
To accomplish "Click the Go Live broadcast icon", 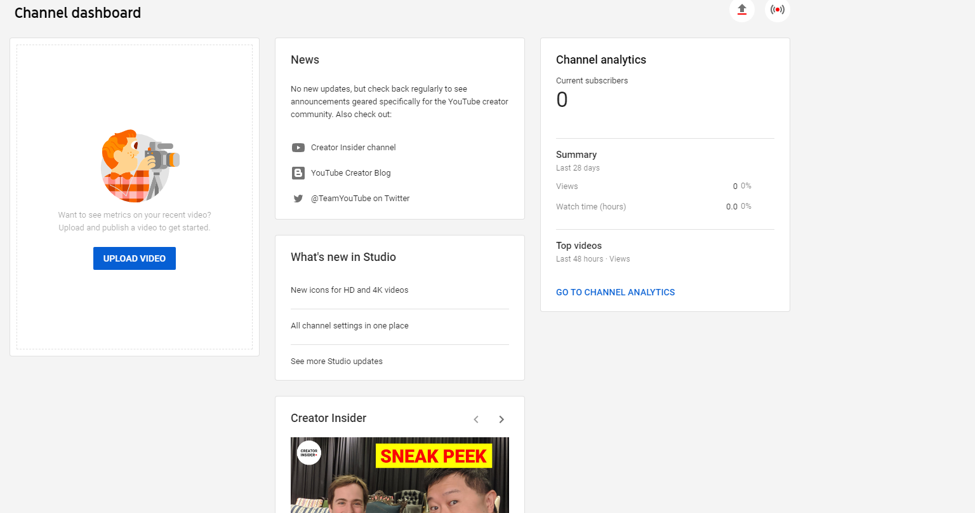I will (777, 9).
